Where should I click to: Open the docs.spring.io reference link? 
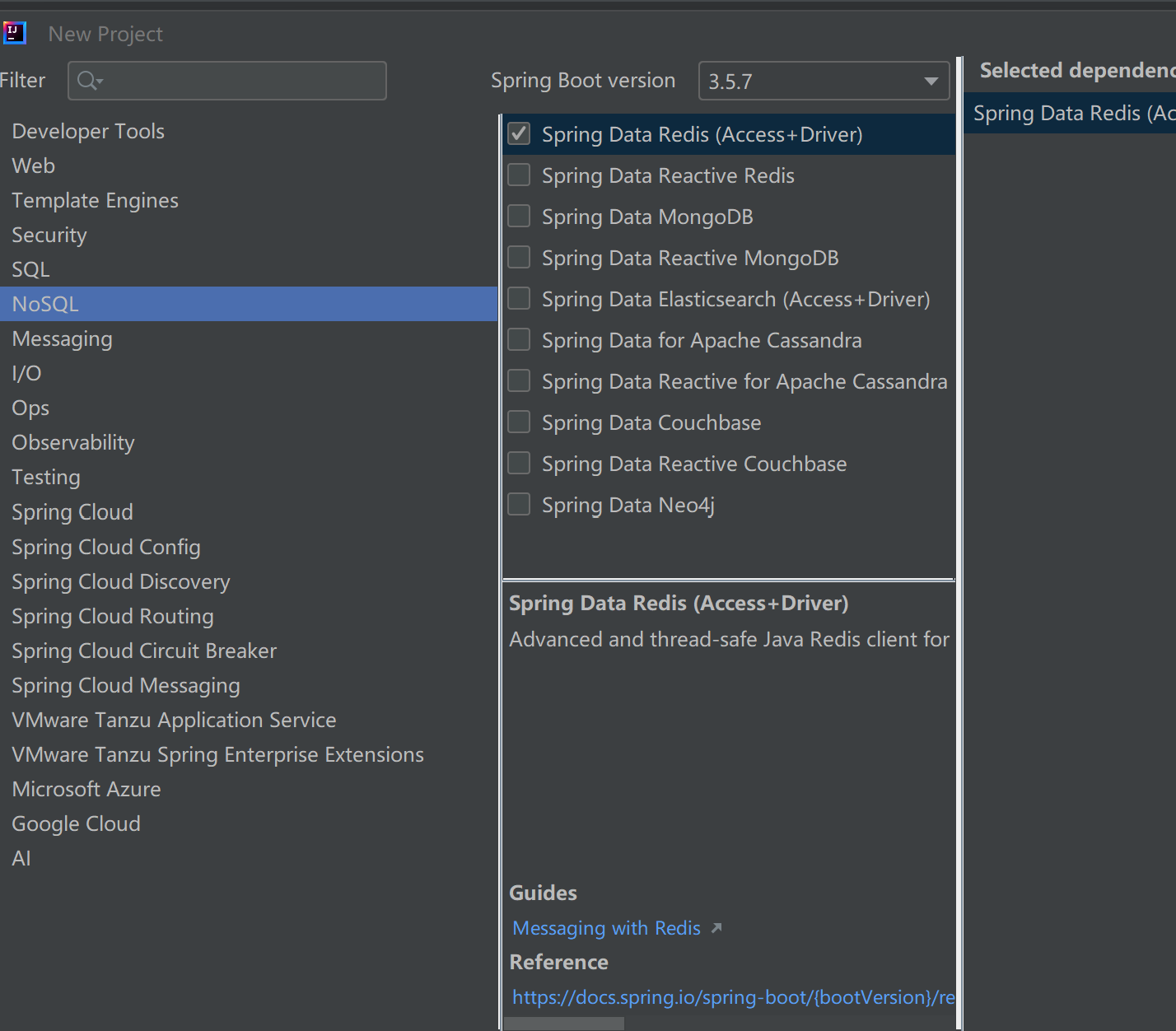[x=733, y=997]
